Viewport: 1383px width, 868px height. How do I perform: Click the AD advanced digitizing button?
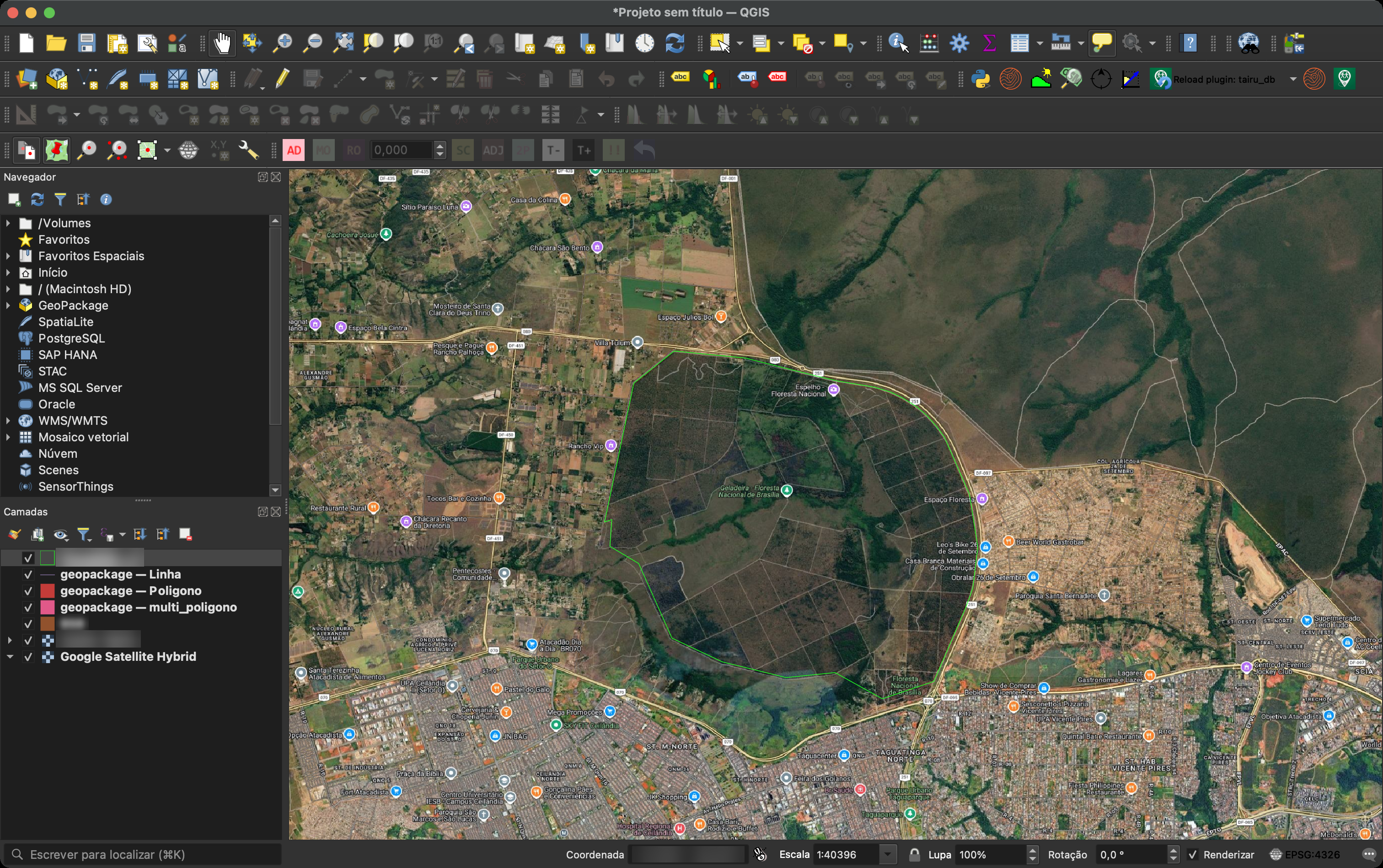[x=294, y=150]
